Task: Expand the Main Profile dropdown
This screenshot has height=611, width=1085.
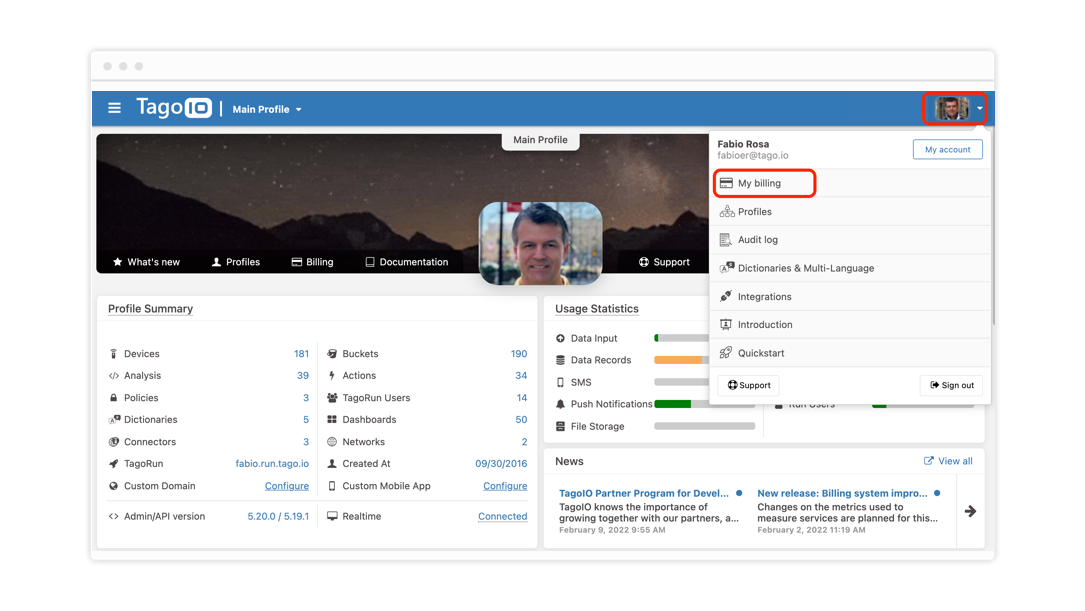Action: 267,109
